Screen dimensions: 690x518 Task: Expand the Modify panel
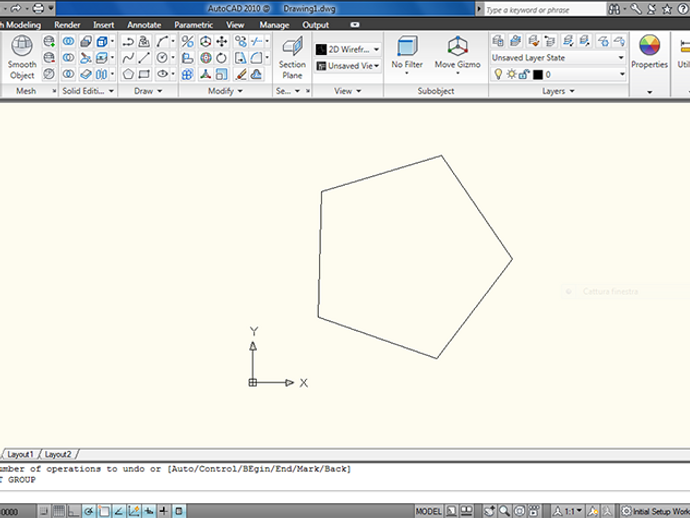point(225,91)
